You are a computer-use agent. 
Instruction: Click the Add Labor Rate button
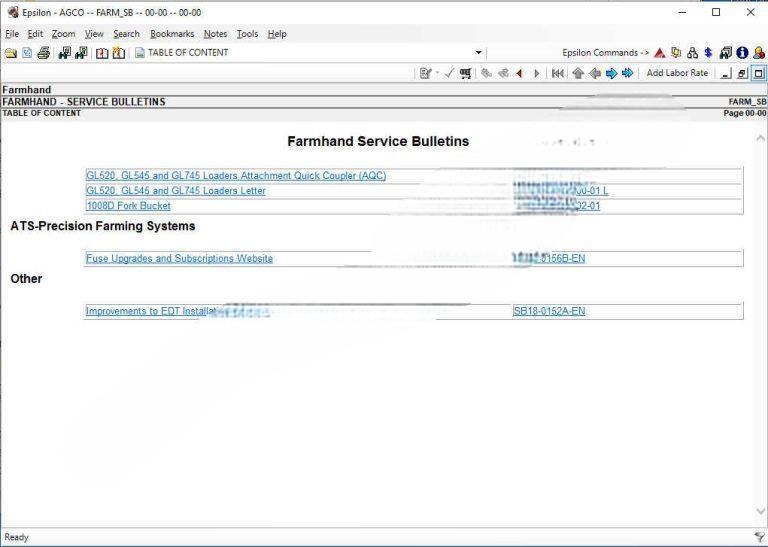pyautogui.click(x=677, y=73)
